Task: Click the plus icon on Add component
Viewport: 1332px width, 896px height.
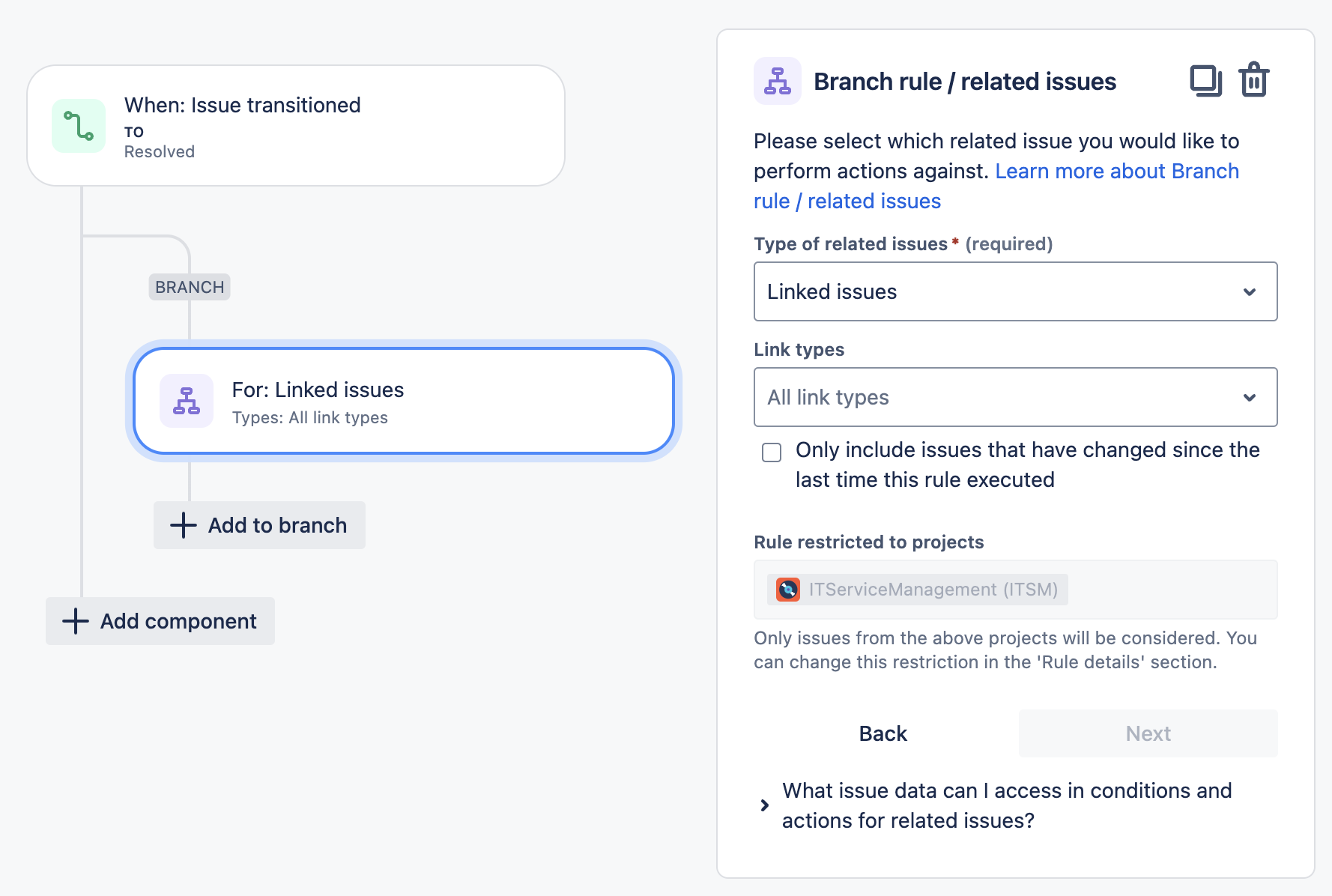Action: click(76, 621)
